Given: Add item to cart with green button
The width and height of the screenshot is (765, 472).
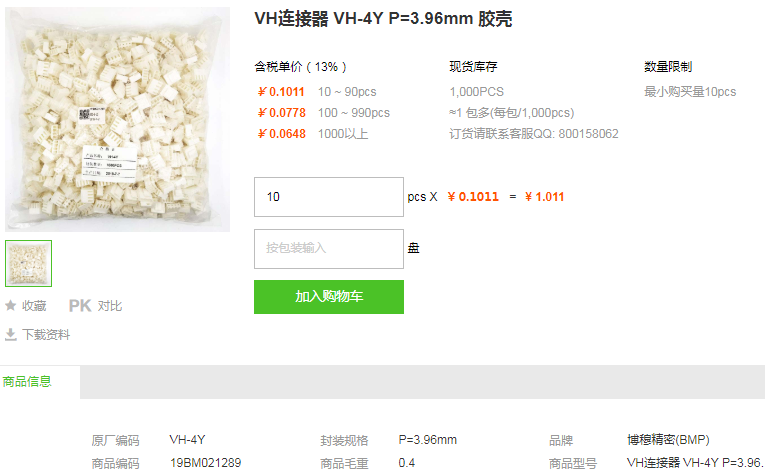Looking at the screenshot, I should click(329, 297).
